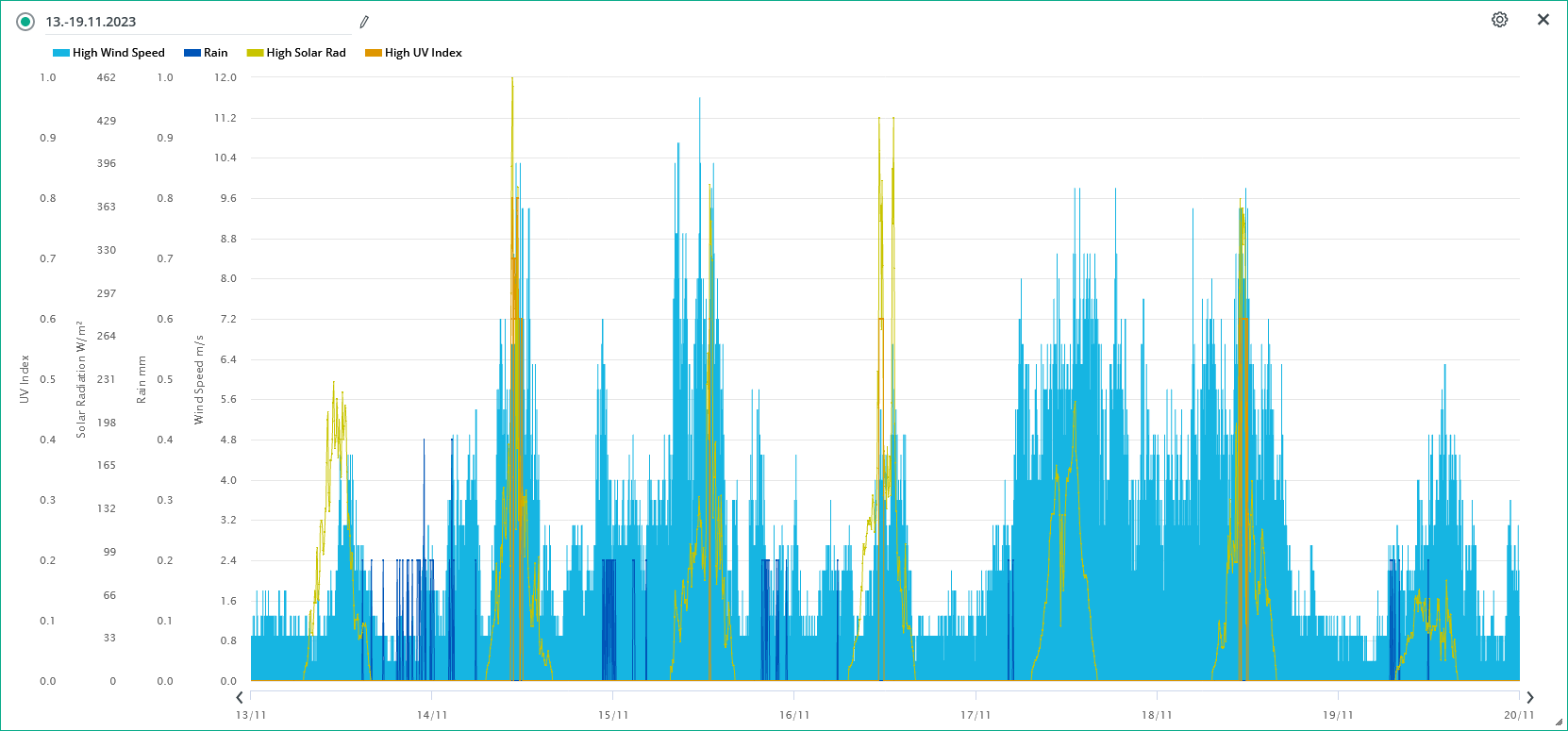
Task: Click the yellow Solar Rad swatch
Action: [x=255, y=53]
